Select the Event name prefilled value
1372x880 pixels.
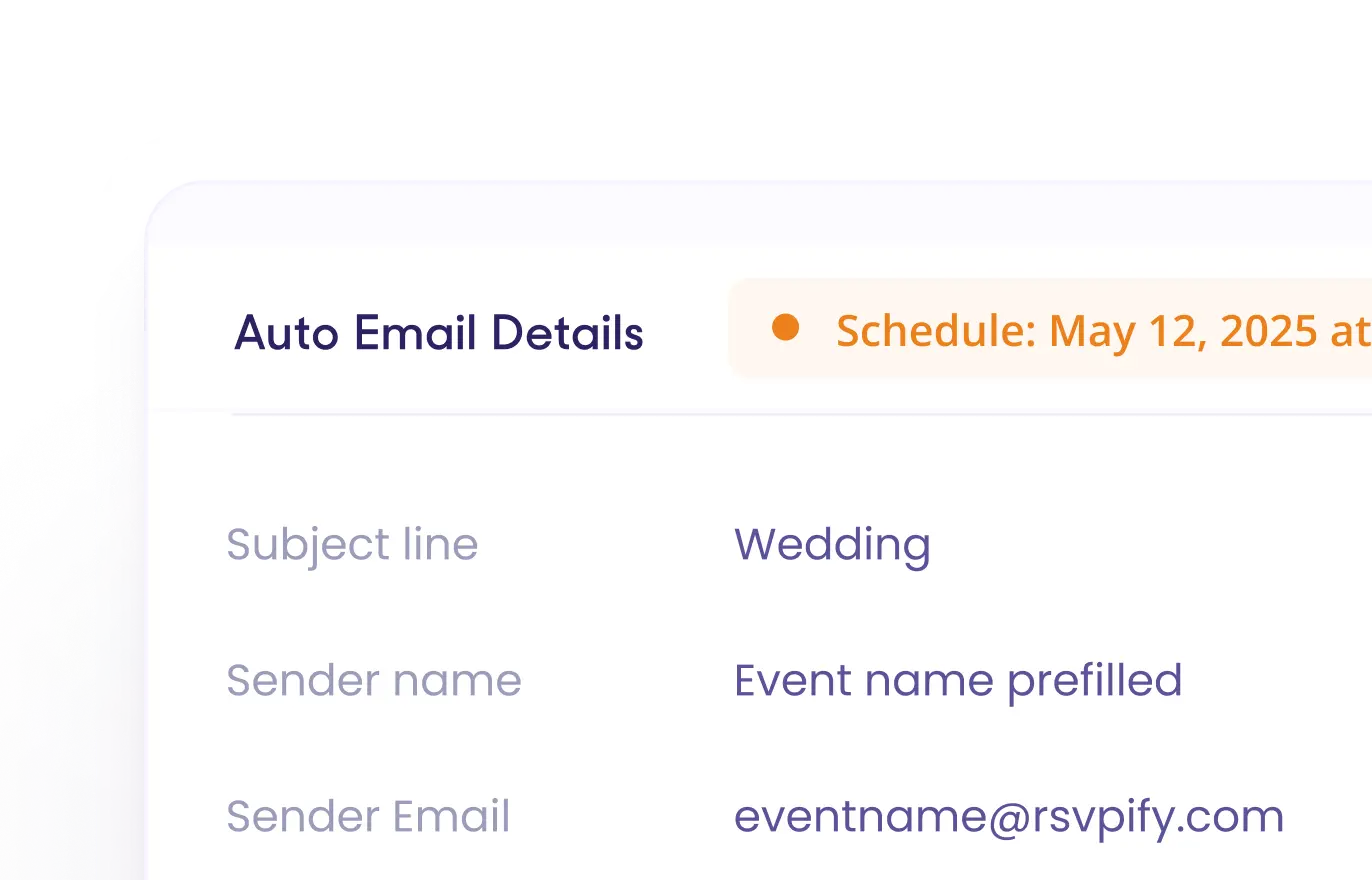tap(958, 681)
